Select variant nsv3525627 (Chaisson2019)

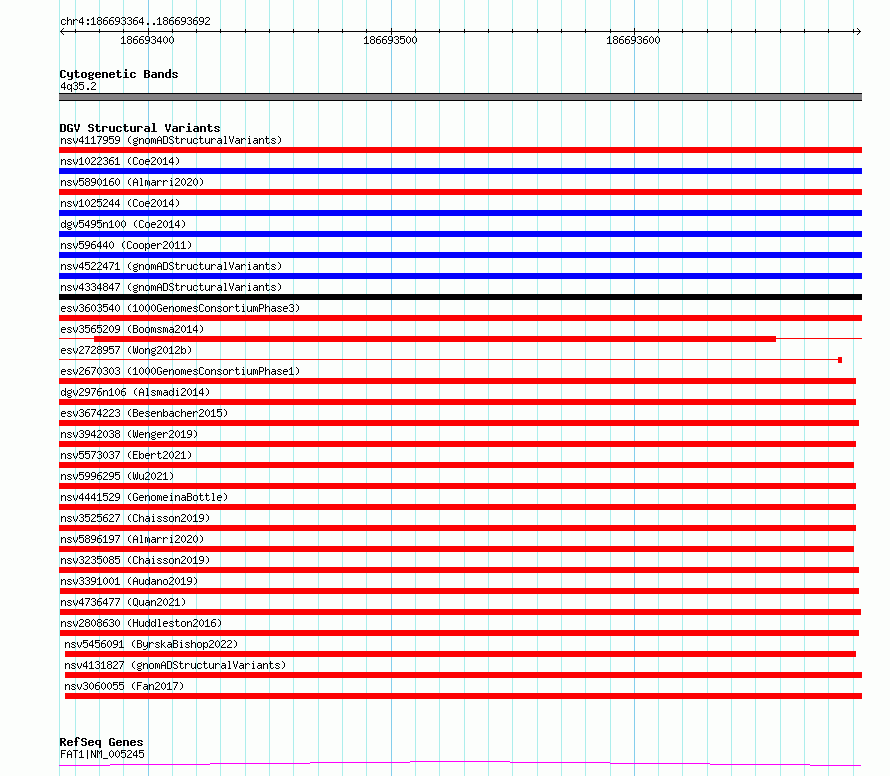(x=135, y=518)
